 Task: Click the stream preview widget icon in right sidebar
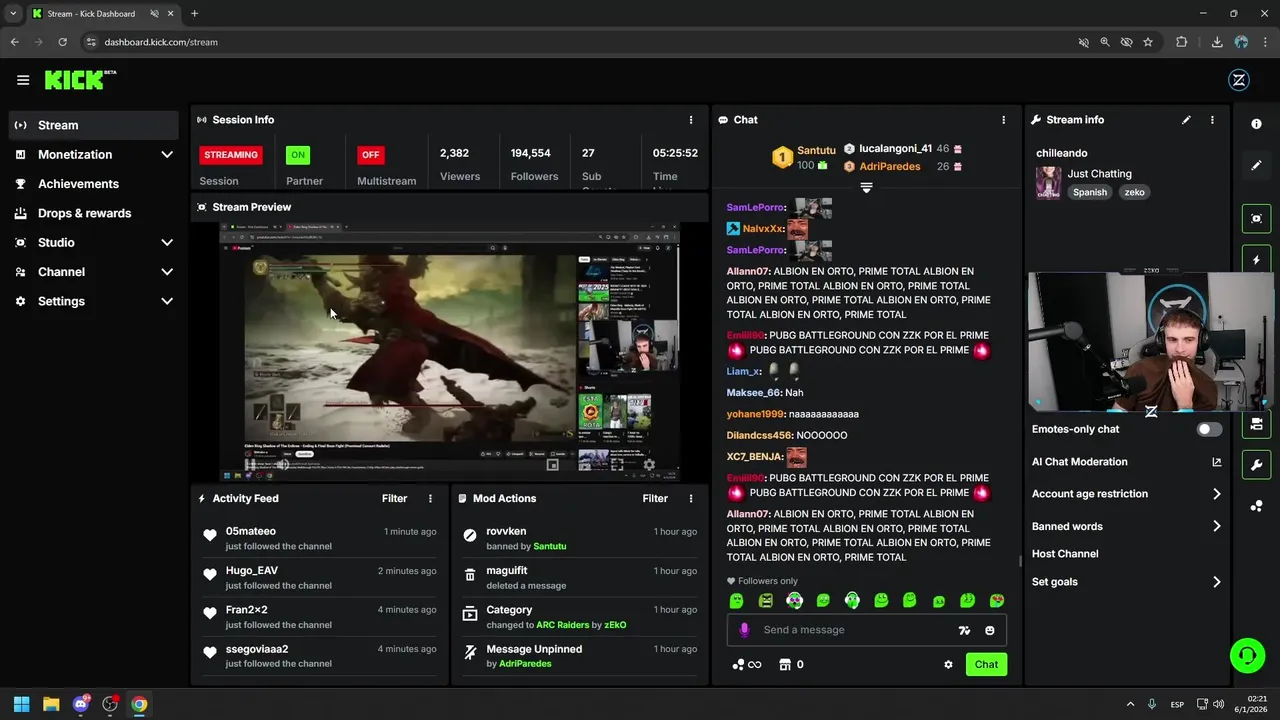point(1257,218)
